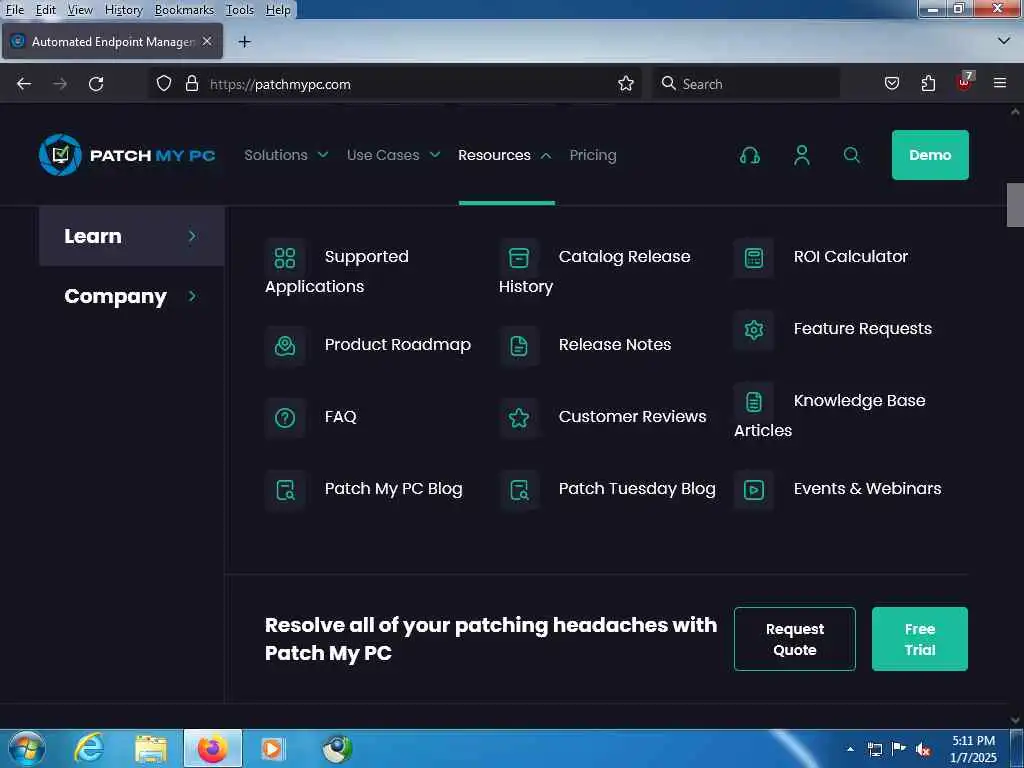Click the Feature Requests gear icon
Screen dimensions: 1024x768
[x=754, y=330]
